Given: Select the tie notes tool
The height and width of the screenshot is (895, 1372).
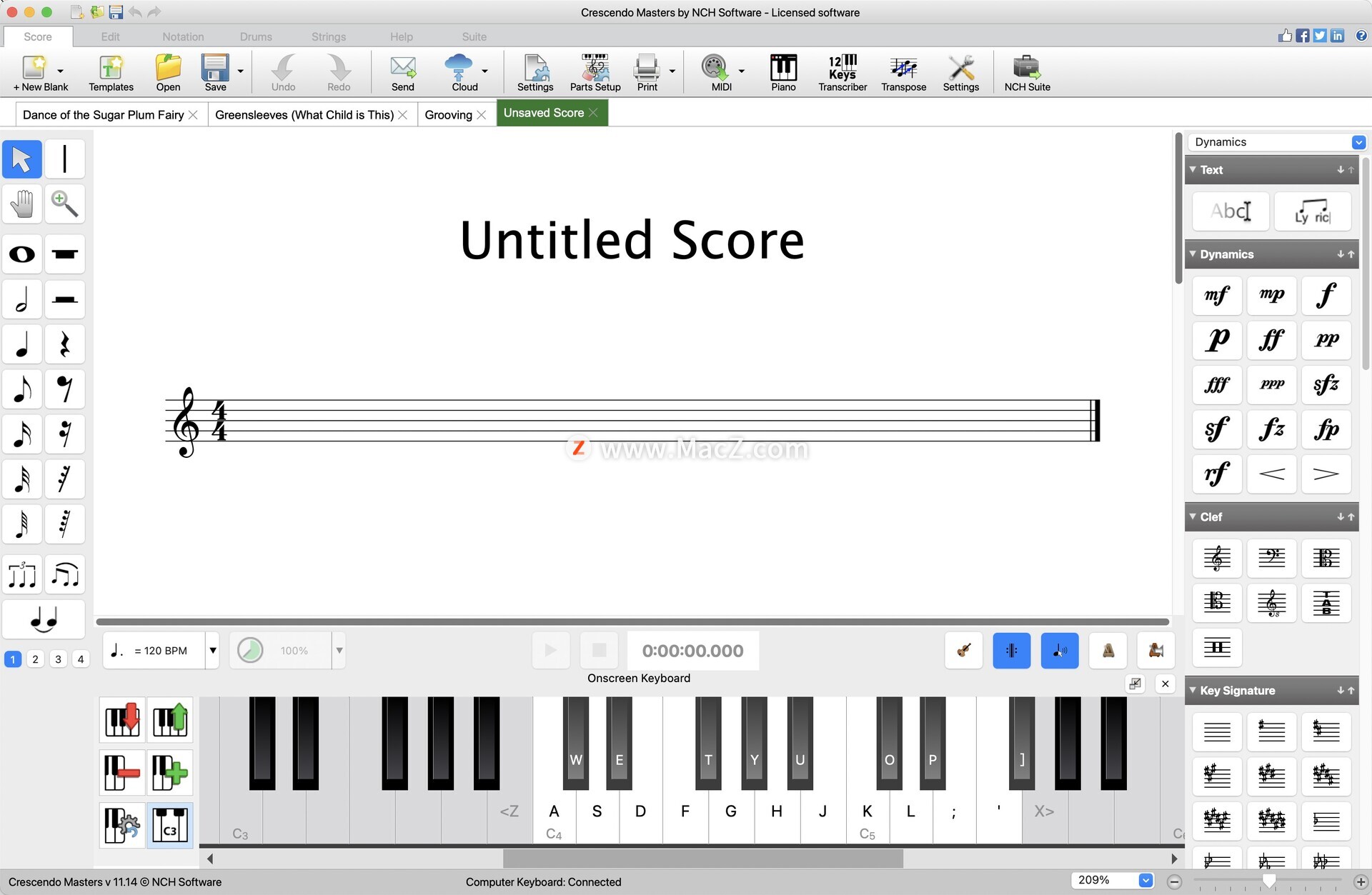Looking at the screenshot, I should pos(44,619).
